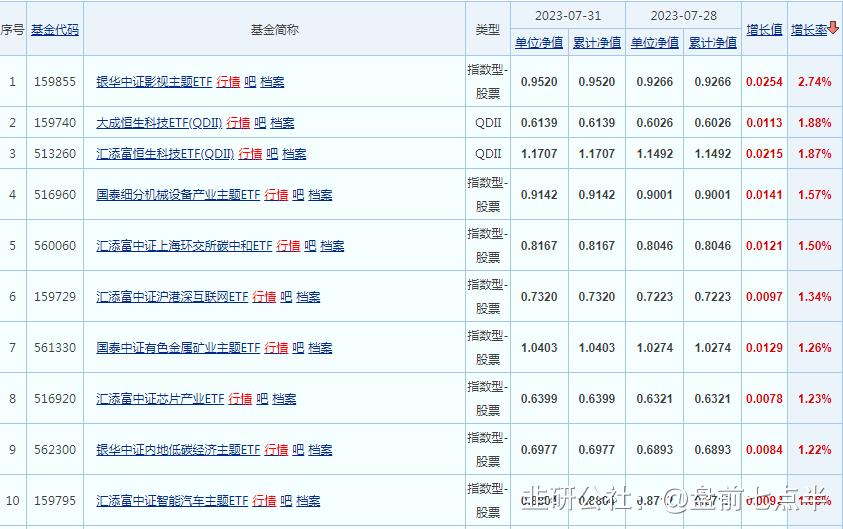Open 行情 for 银华中证内地低碳经济主题ETF
The height and width of the screenshot is (529, 843).
tap(276, 449)
